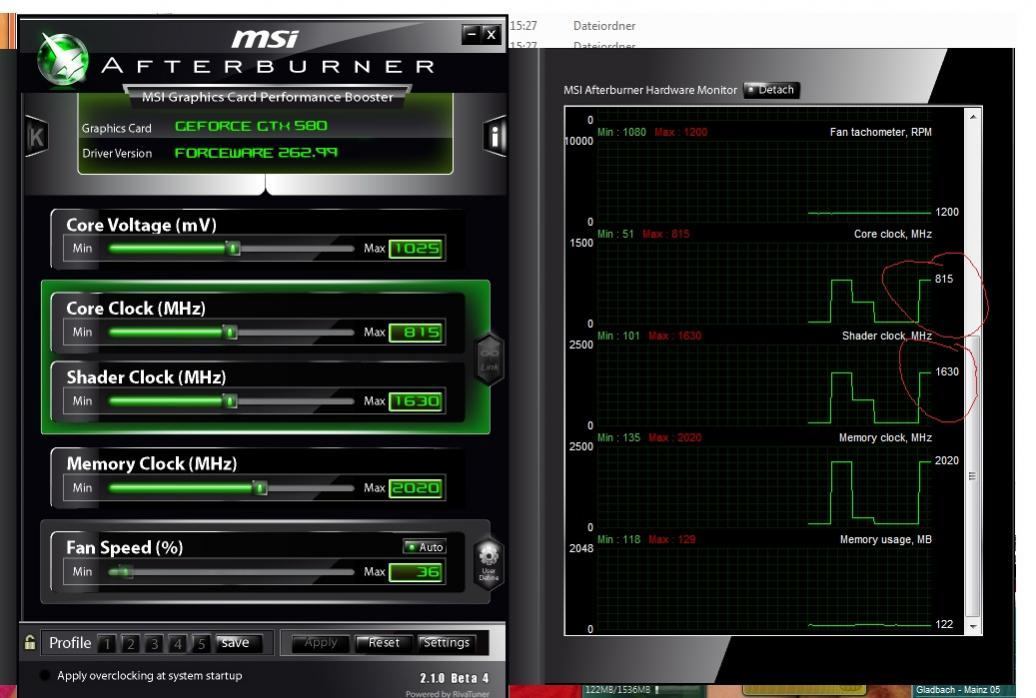This screenshot has width=1036, height=698.
Task: Click the Memory usage, MB graph label
Action: (885, 539)
